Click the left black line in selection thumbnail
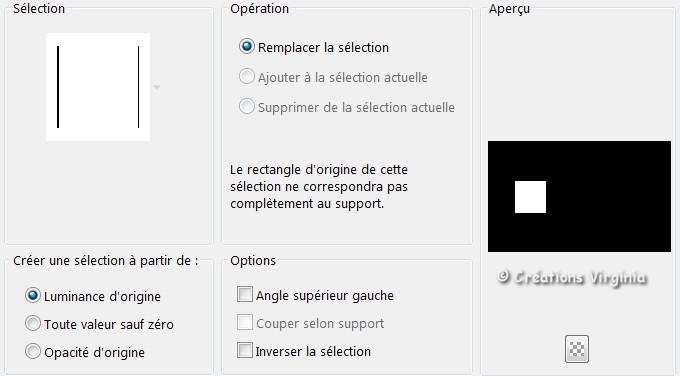 click(x=58, y=87)
